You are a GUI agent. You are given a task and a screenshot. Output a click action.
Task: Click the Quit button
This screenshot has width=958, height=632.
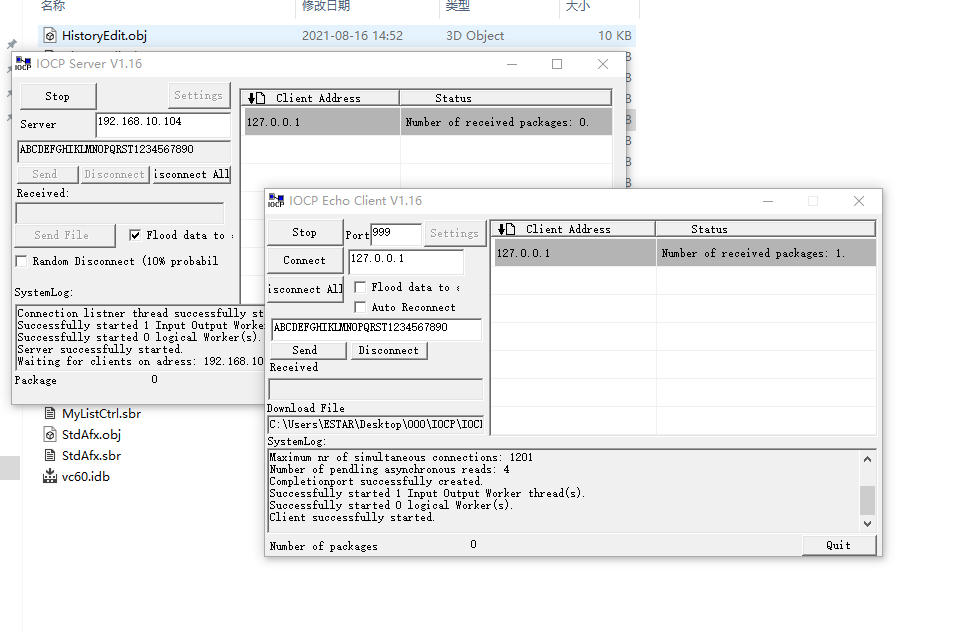click(x=838, y=545)
